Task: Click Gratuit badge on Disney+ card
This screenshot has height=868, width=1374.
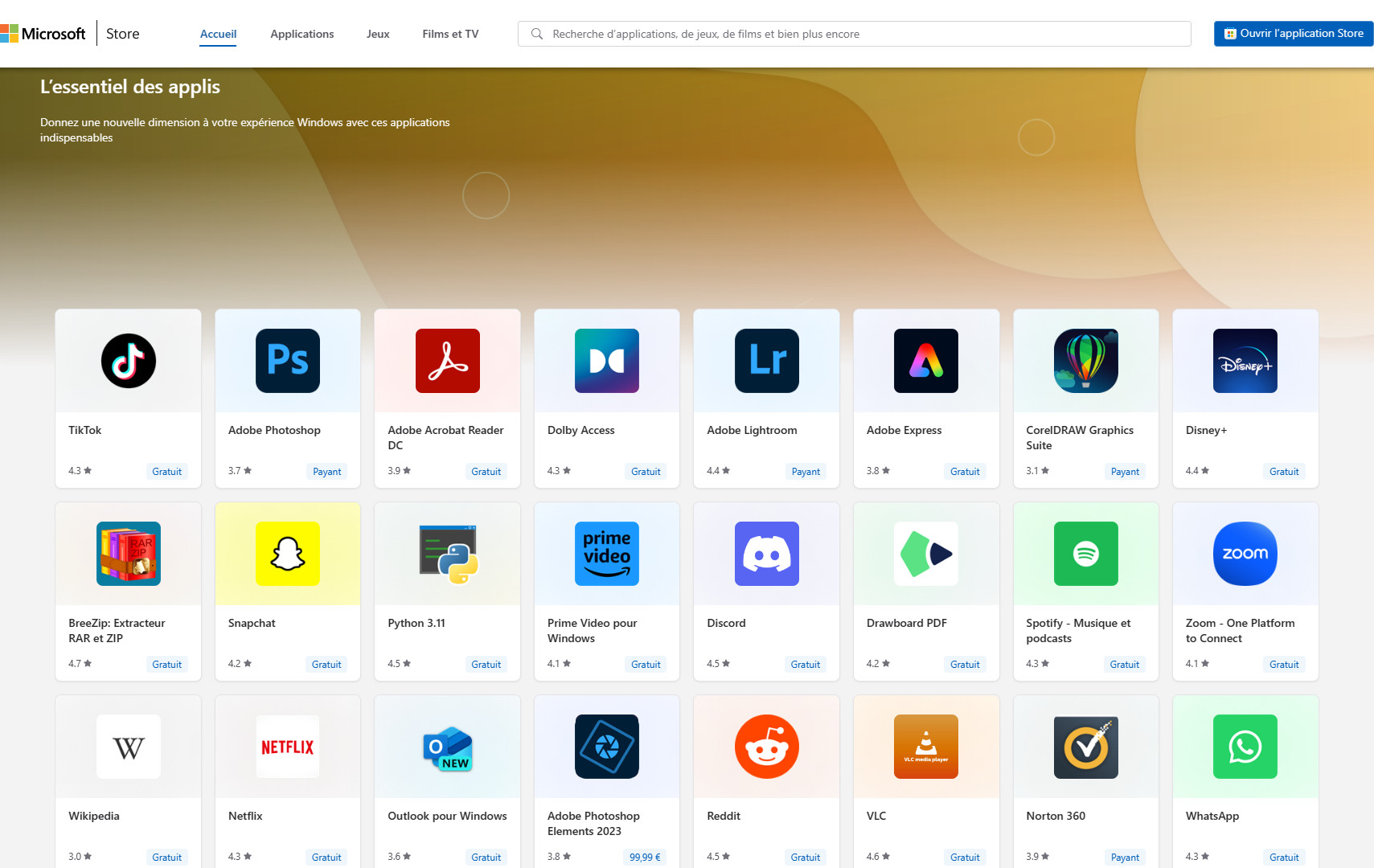Action: pyautogui.click(x=1284, y=472)
